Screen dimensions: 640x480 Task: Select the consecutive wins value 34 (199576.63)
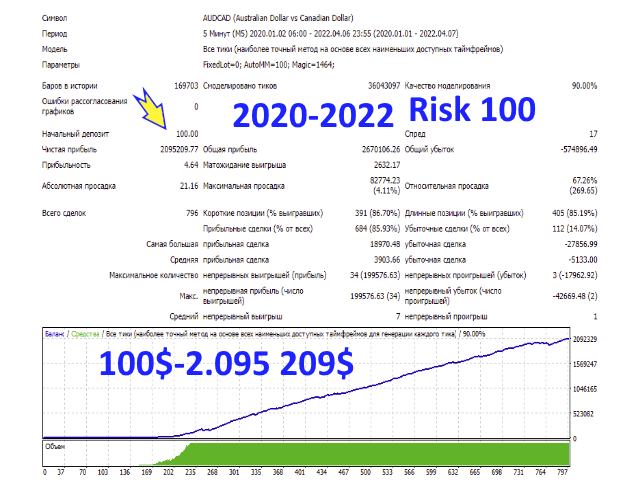375,276
